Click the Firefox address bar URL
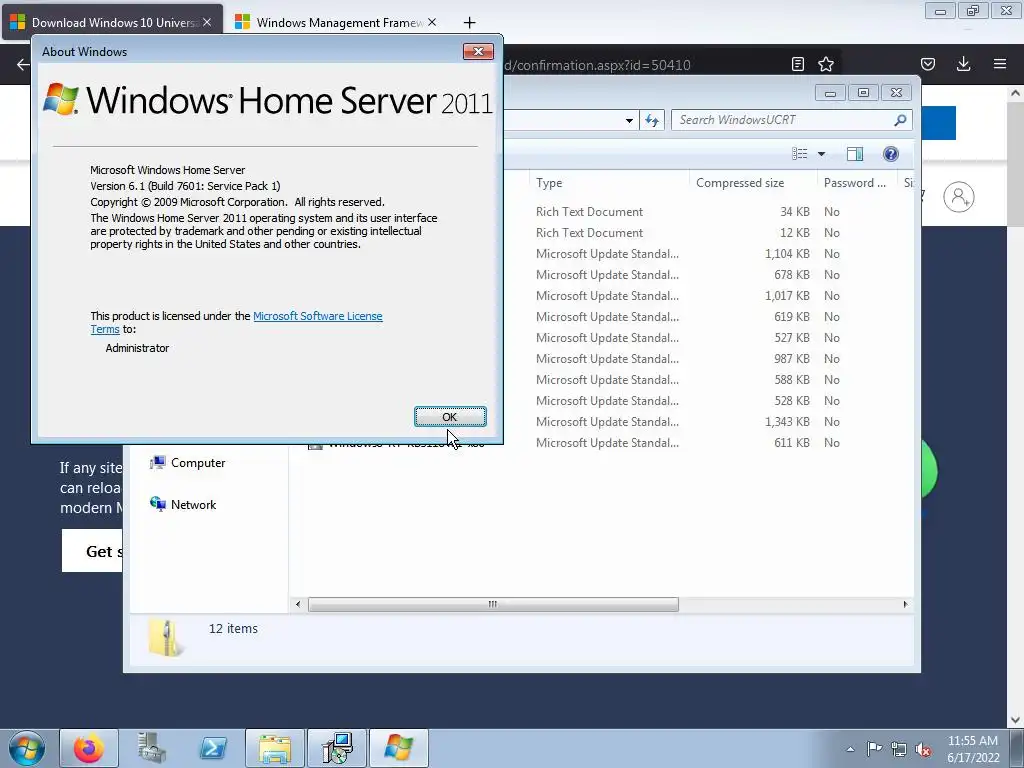Screen dimensions: 1024x768 (598, 65)
